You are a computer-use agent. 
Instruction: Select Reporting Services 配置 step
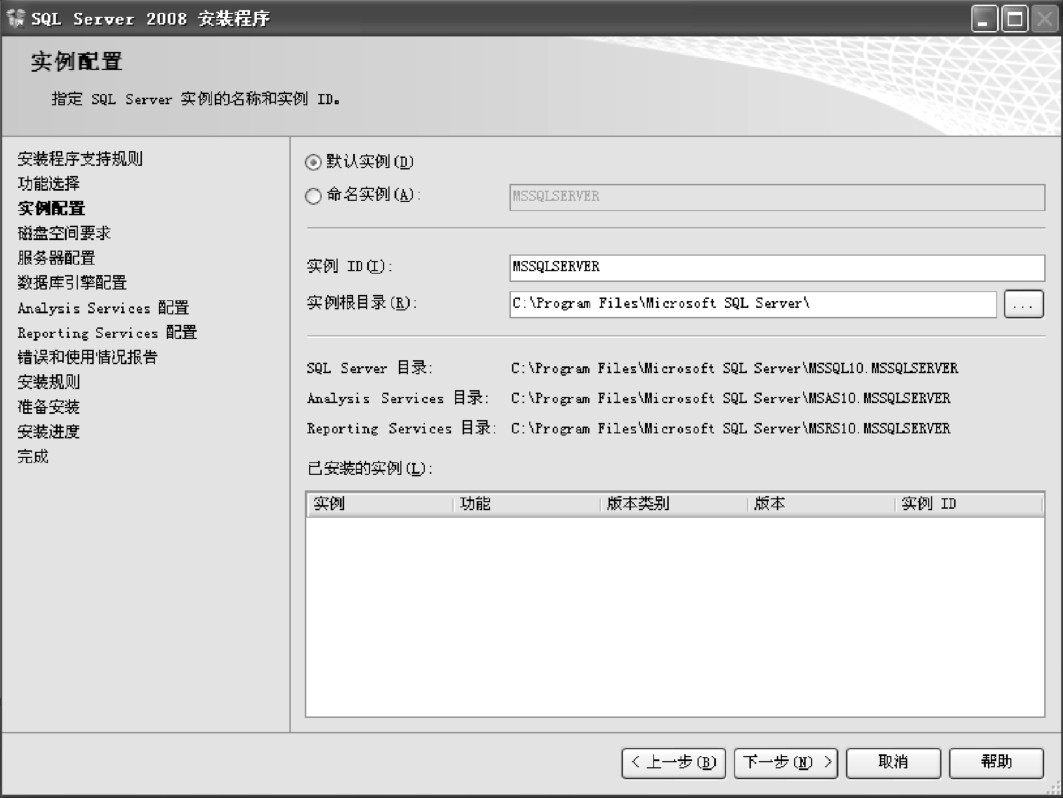(107, 332)
